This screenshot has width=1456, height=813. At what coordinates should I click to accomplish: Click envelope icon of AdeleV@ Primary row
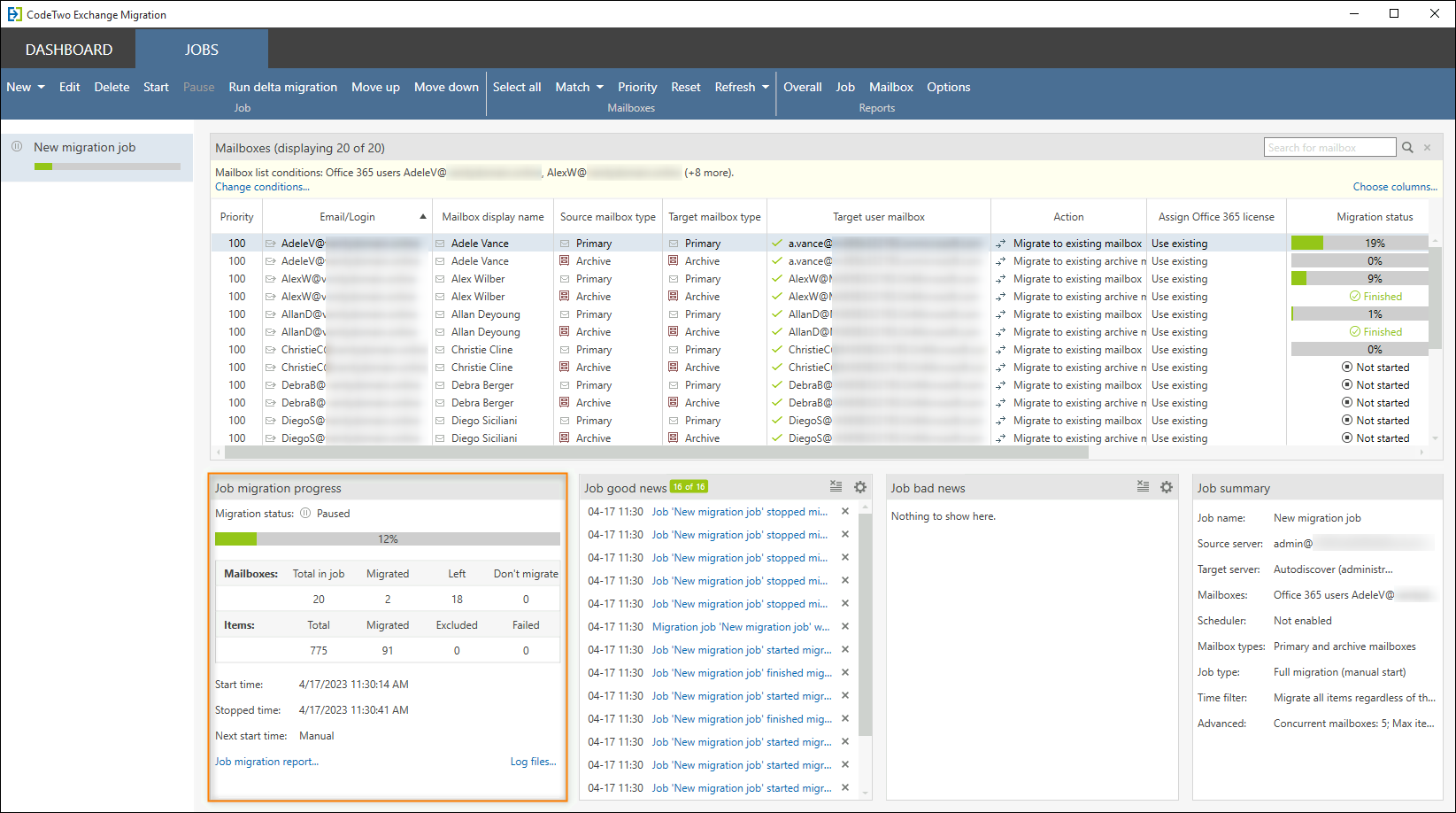(x=270, y=243)
